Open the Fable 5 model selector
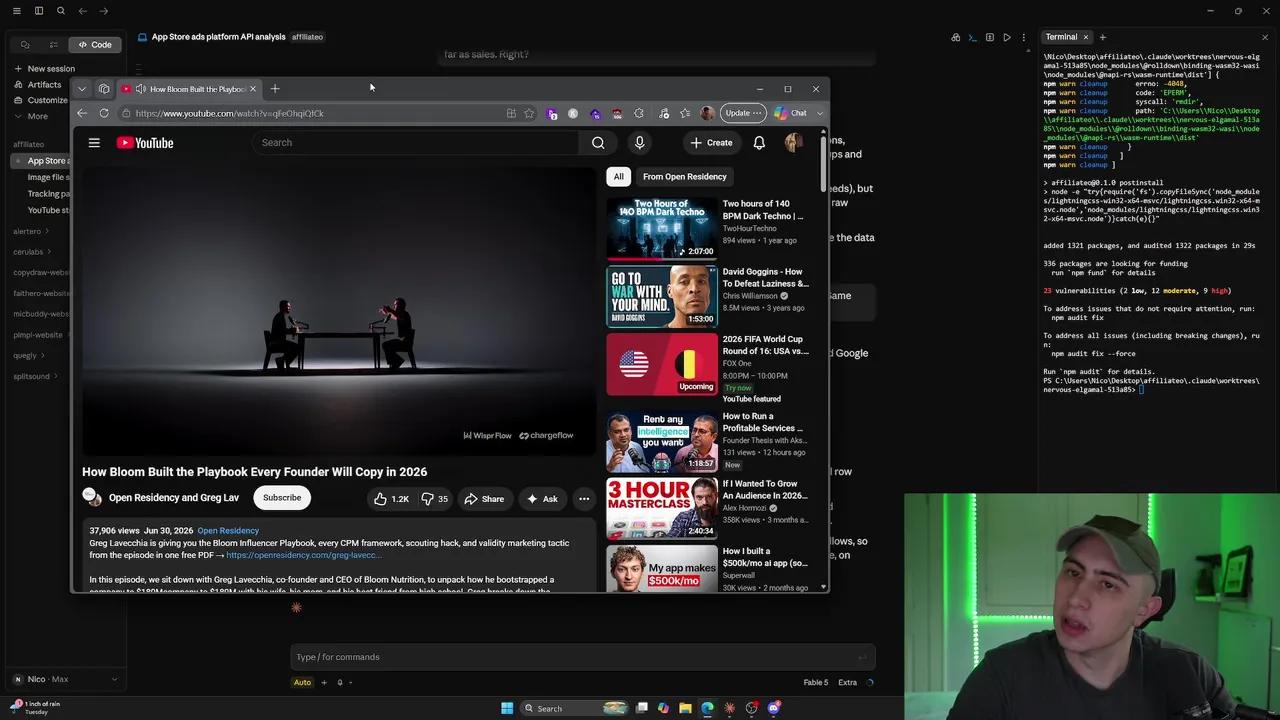Viewport: 1280px width, 720px height. pyautogui.click(x=815, y=682)
